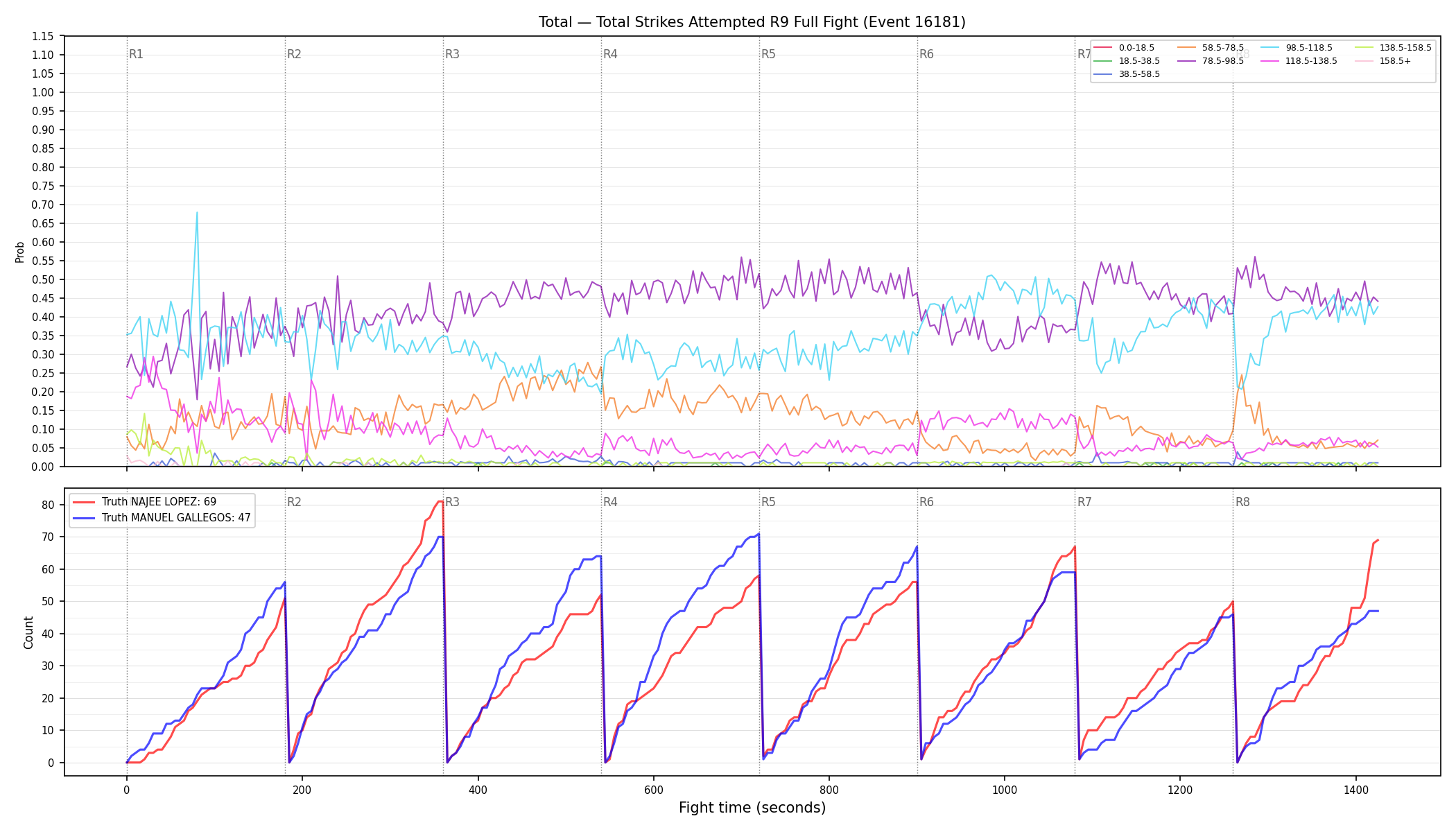Click the '10' tick on the Count axis
The image size is (1456, 832).
point(48,730)
